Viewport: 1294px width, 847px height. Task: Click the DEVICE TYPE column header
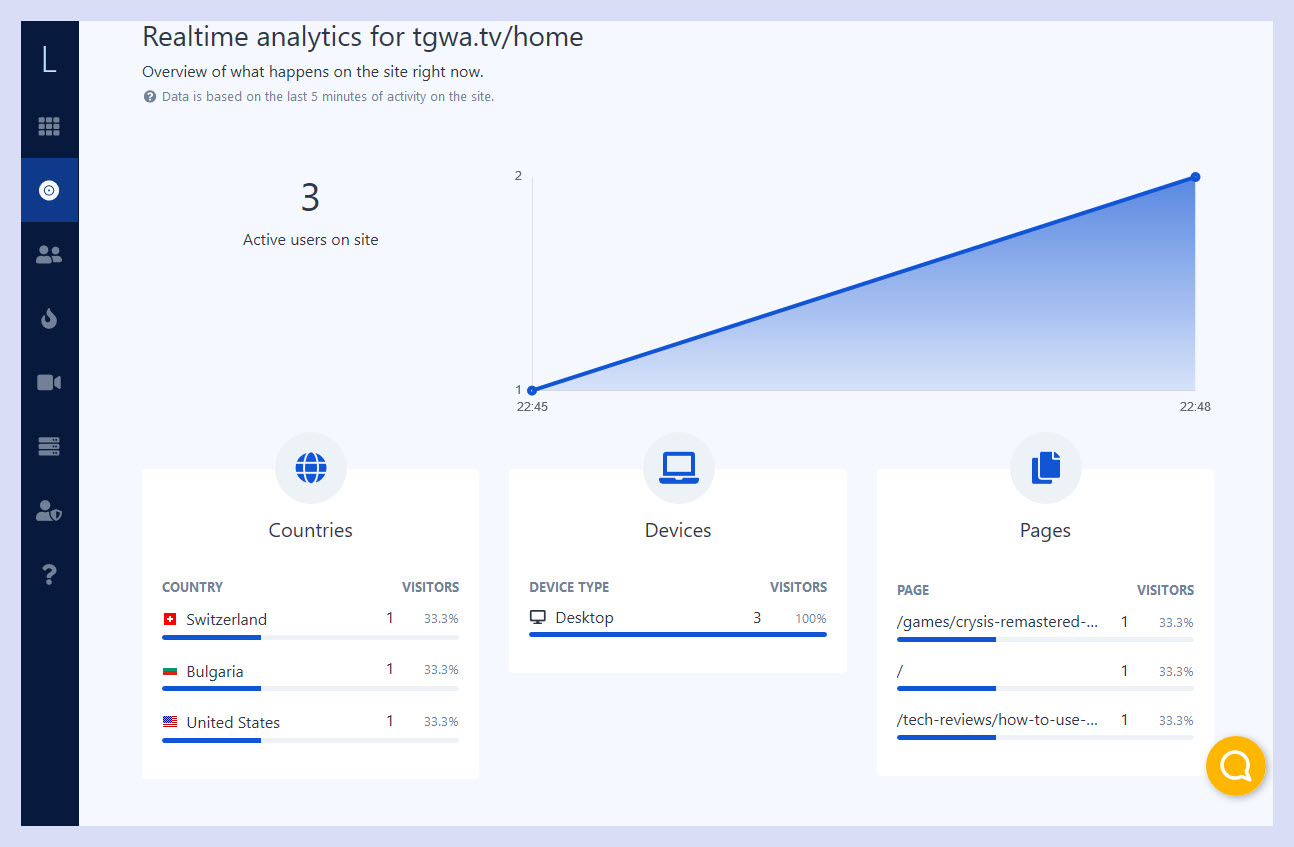(x=569, y=587)
